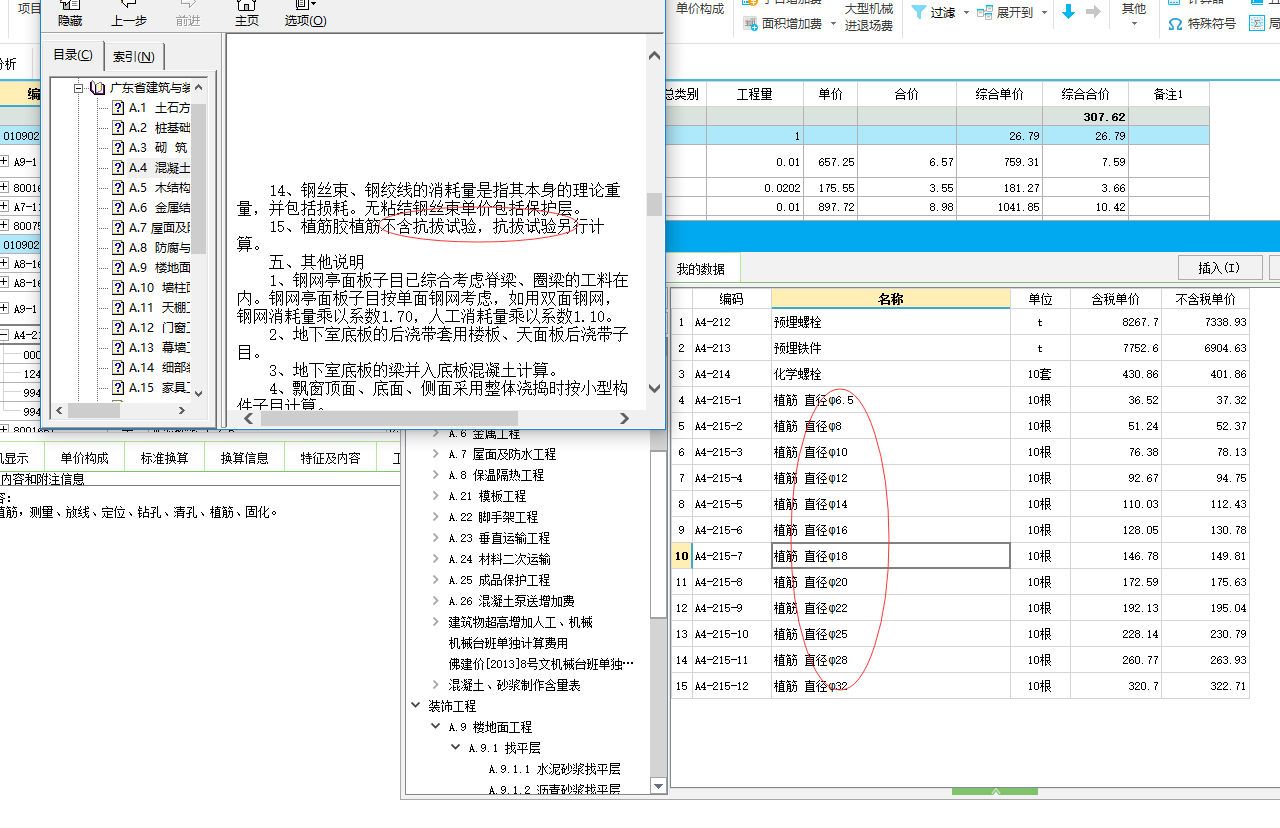1280x828 pixels.
Task: Click question icon of A.12 门窗 topic
Action: pyautogui.click(x=117, y=328)
